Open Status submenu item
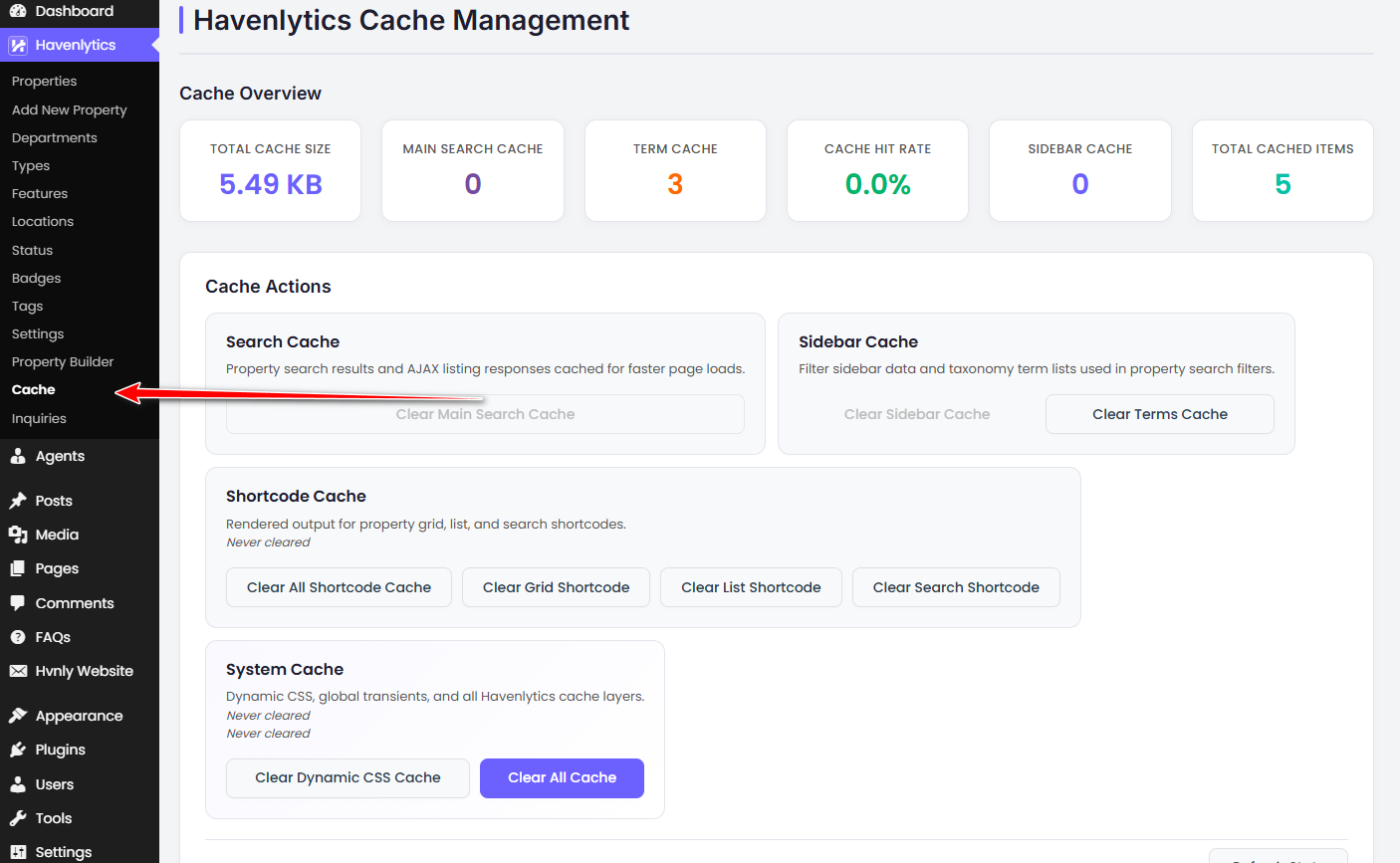The width and height of the screenshot is (1400, 863). 32,250
